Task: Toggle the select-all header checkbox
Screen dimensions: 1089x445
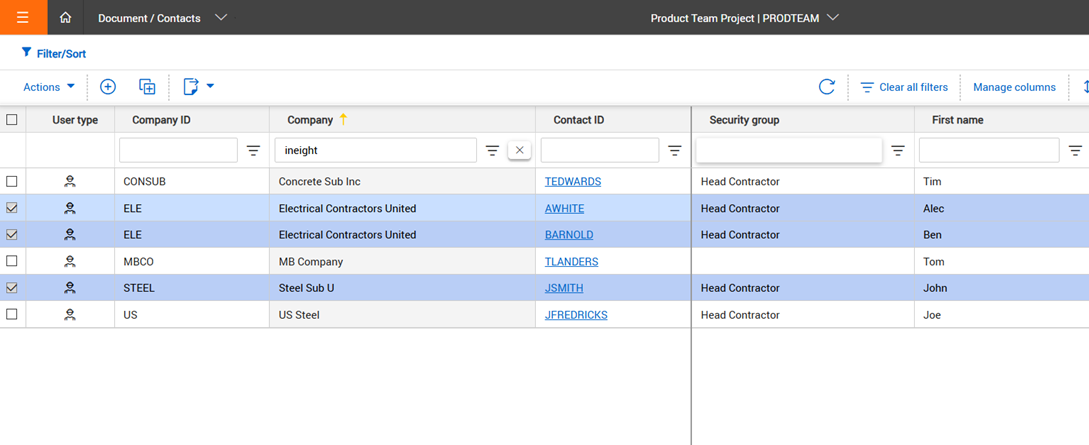Action: (x=12, y=120)
